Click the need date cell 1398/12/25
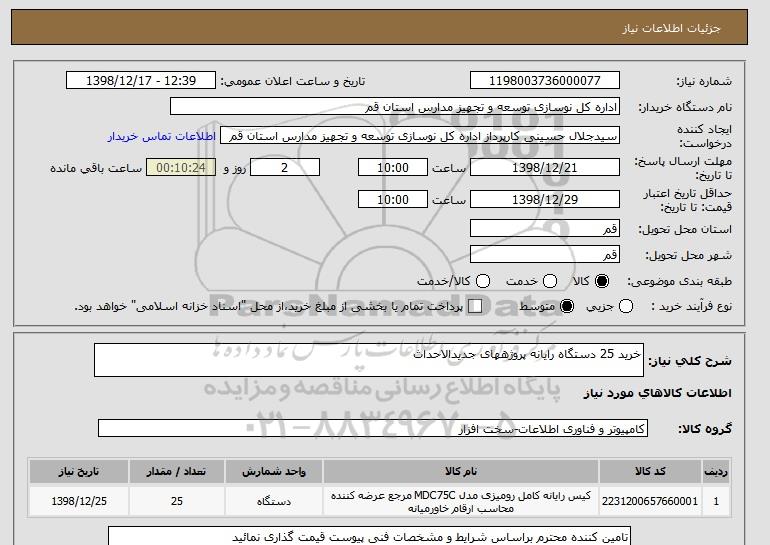The image size is (770, 545). 79,501
